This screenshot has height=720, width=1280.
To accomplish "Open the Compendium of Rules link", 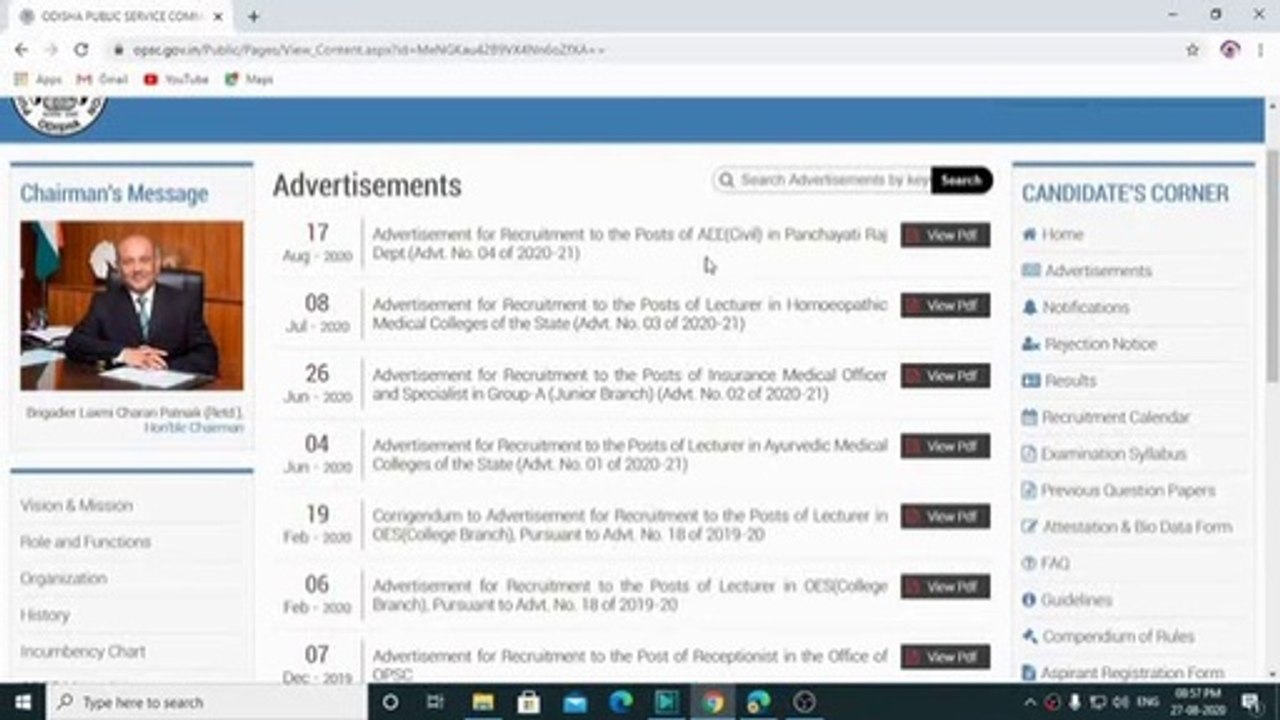I will pyautogui.click(x=1107, y=636).
